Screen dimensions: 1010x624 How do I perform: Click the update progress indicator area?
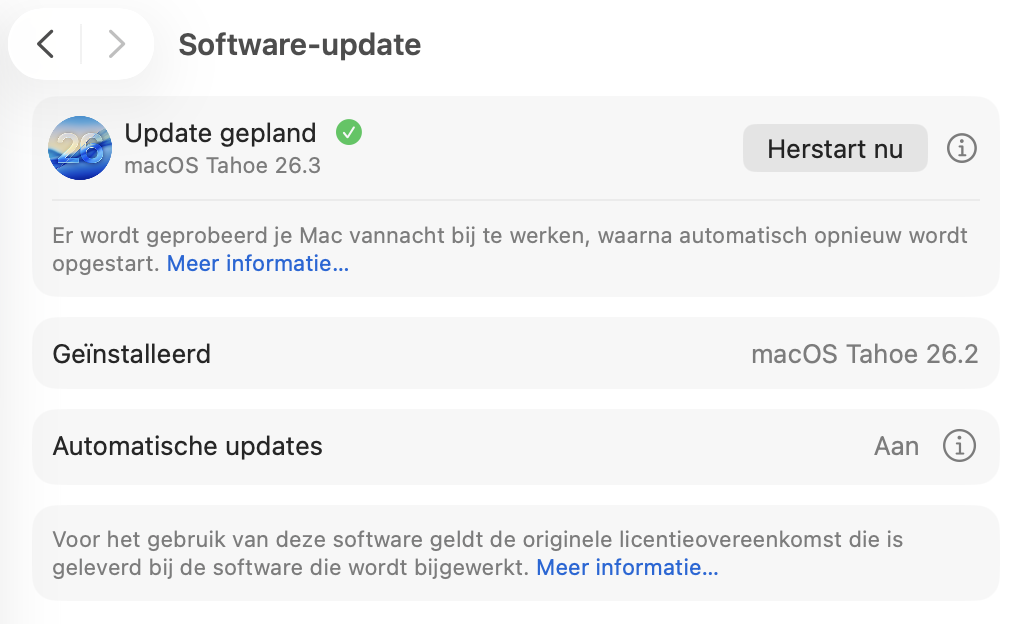coord(80,147)
